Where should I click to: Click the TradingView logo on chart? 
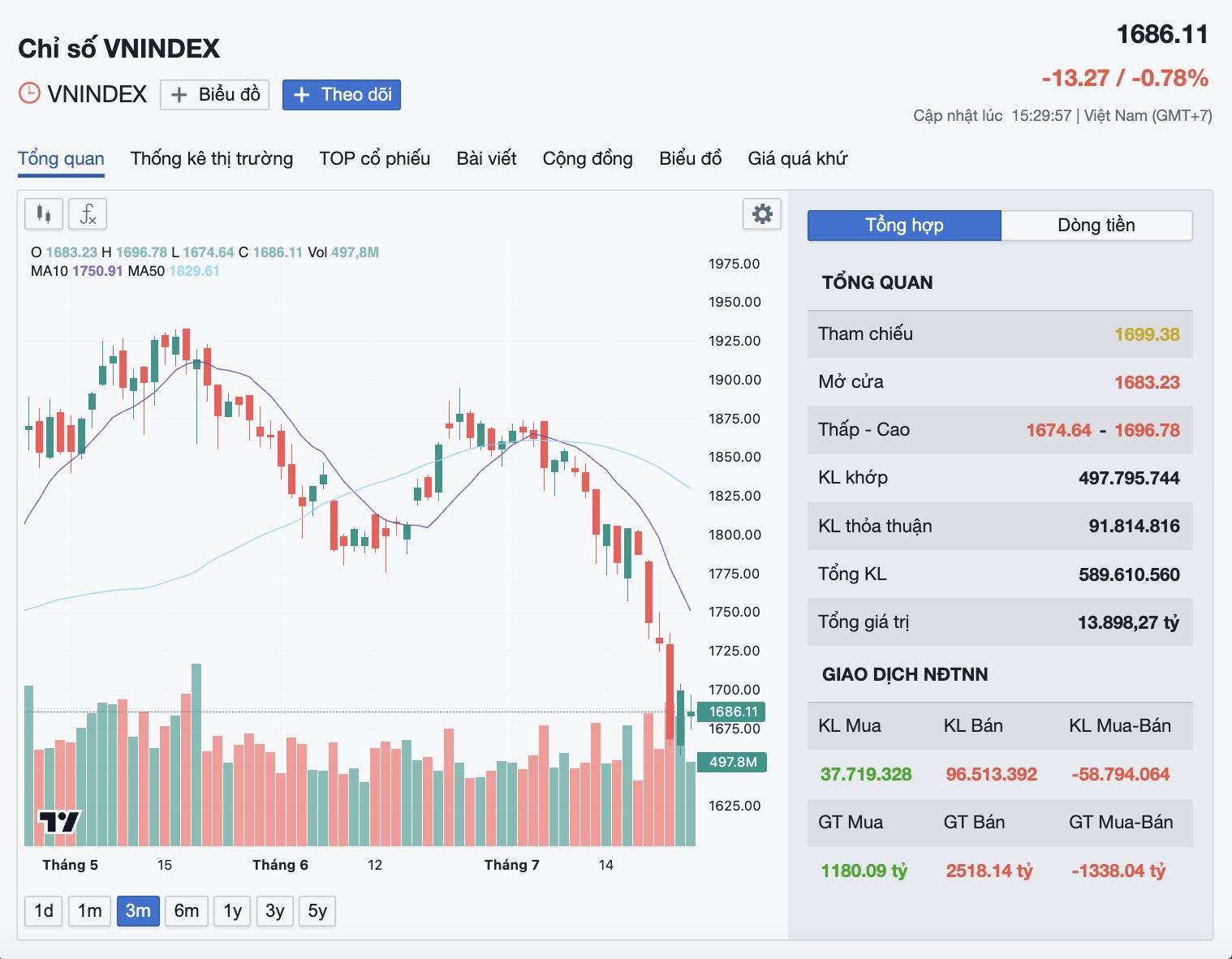60,822
